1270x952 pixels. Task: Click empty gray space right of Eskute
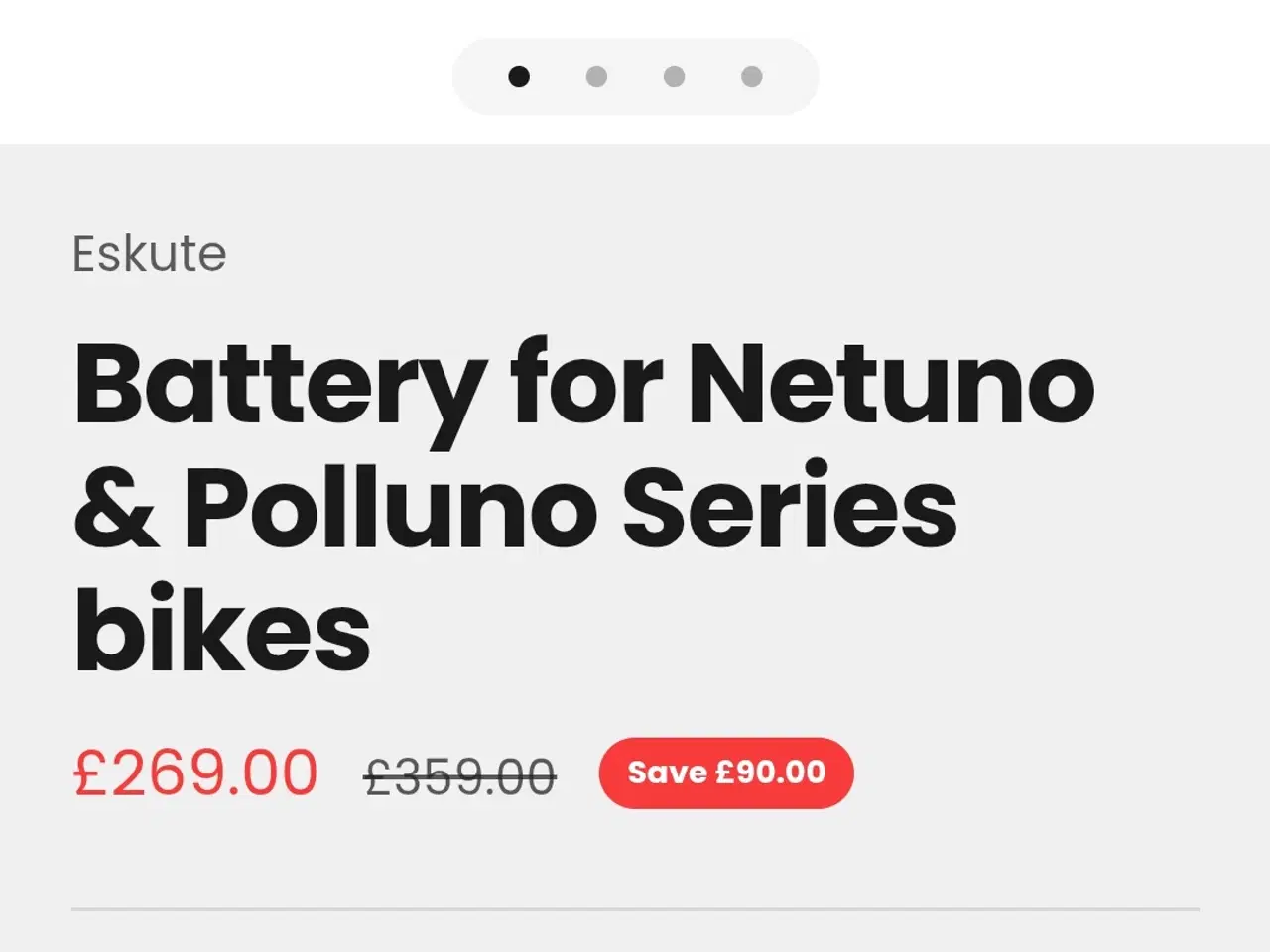pos(695,254)
